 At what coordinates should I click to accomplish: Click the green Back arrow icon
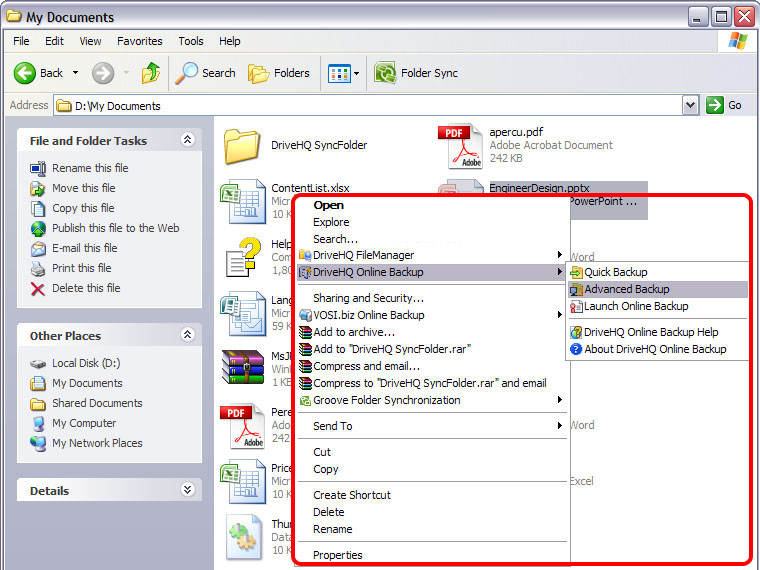pos(25,73)
